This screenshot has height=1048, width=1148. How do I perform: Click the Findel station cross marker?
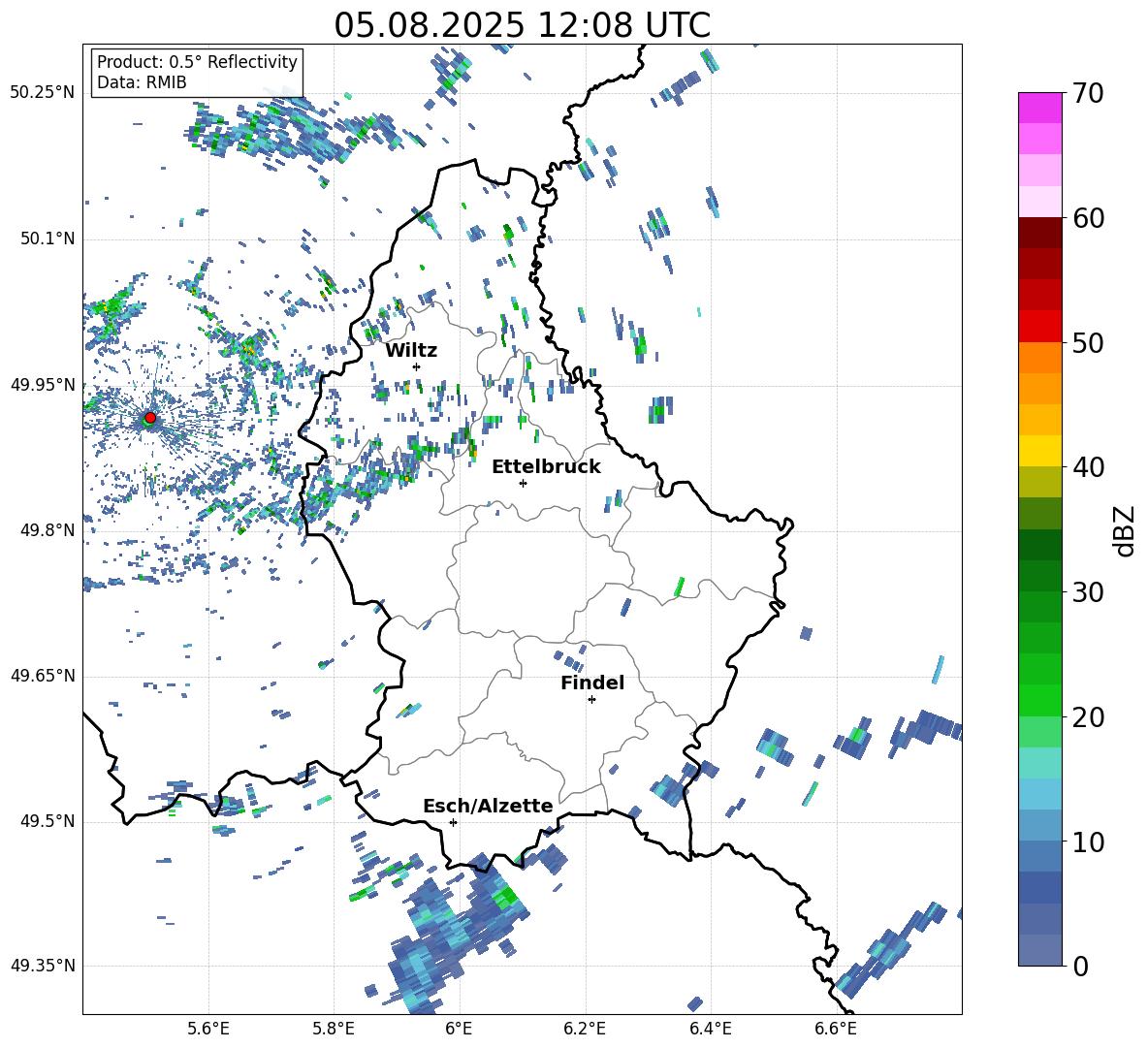[591, 700]
